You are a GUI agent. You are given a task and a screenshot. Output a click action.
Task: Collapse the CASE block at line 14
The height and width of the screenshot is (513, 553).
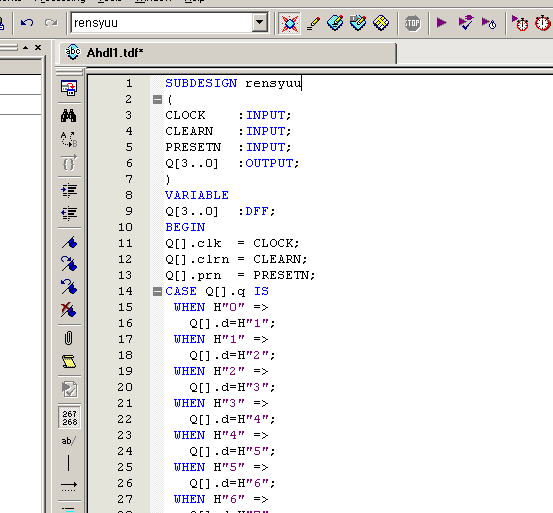click(x=157, y=292)
